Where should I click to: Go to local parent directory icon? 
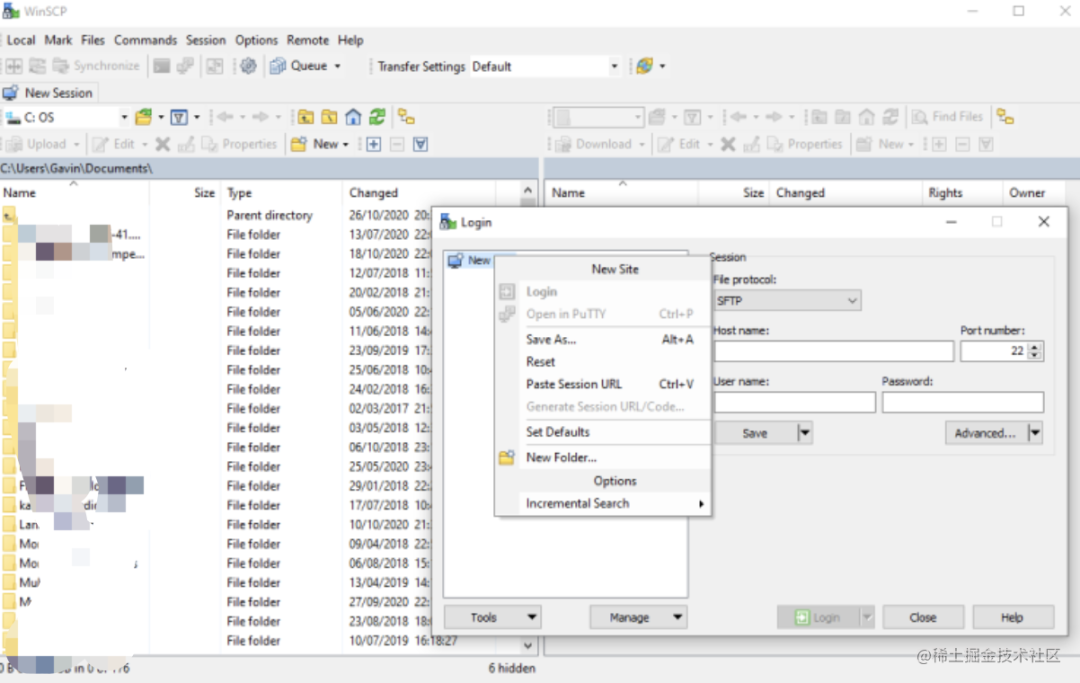pyautogui.click(x=306, y=117)
